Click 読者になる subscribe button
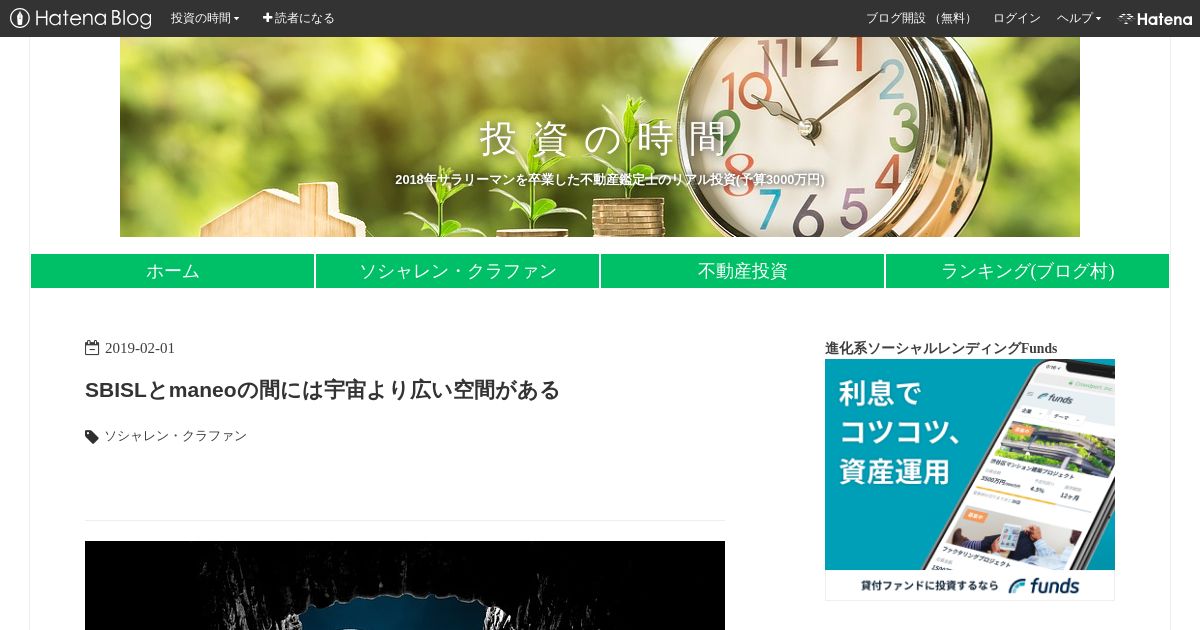Screen dimensions: 1200x630 299,18
